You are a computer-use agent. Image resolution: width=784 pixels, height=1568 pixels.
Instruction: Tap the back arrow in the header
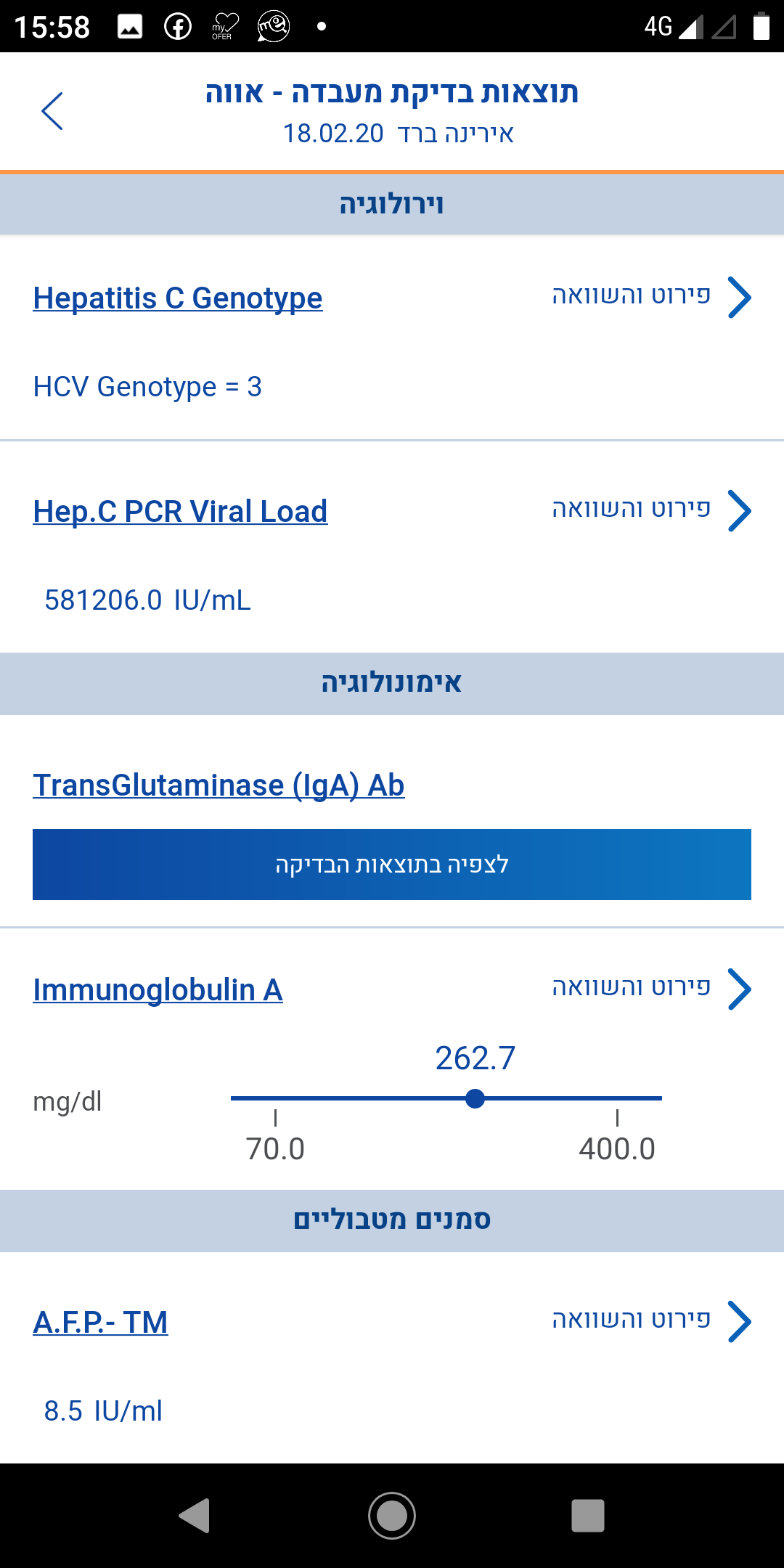[52, 111]
